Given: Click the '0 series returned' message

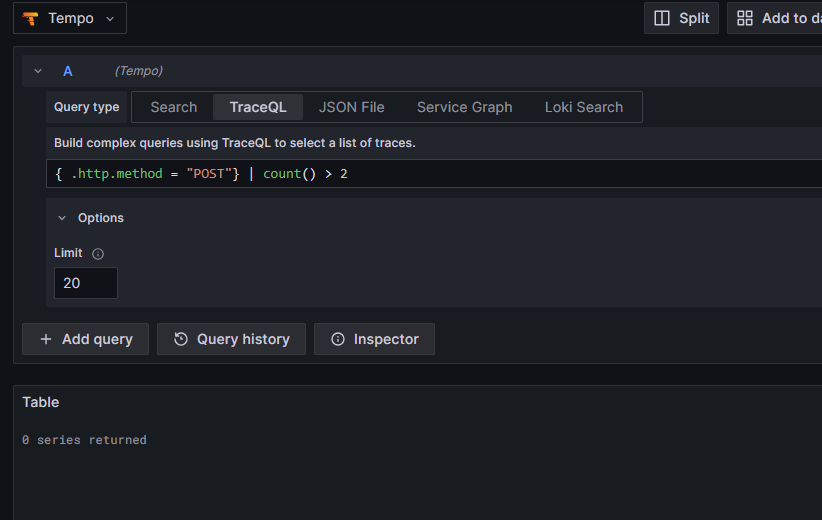Looking at the screenshot, I should point(84,440).
